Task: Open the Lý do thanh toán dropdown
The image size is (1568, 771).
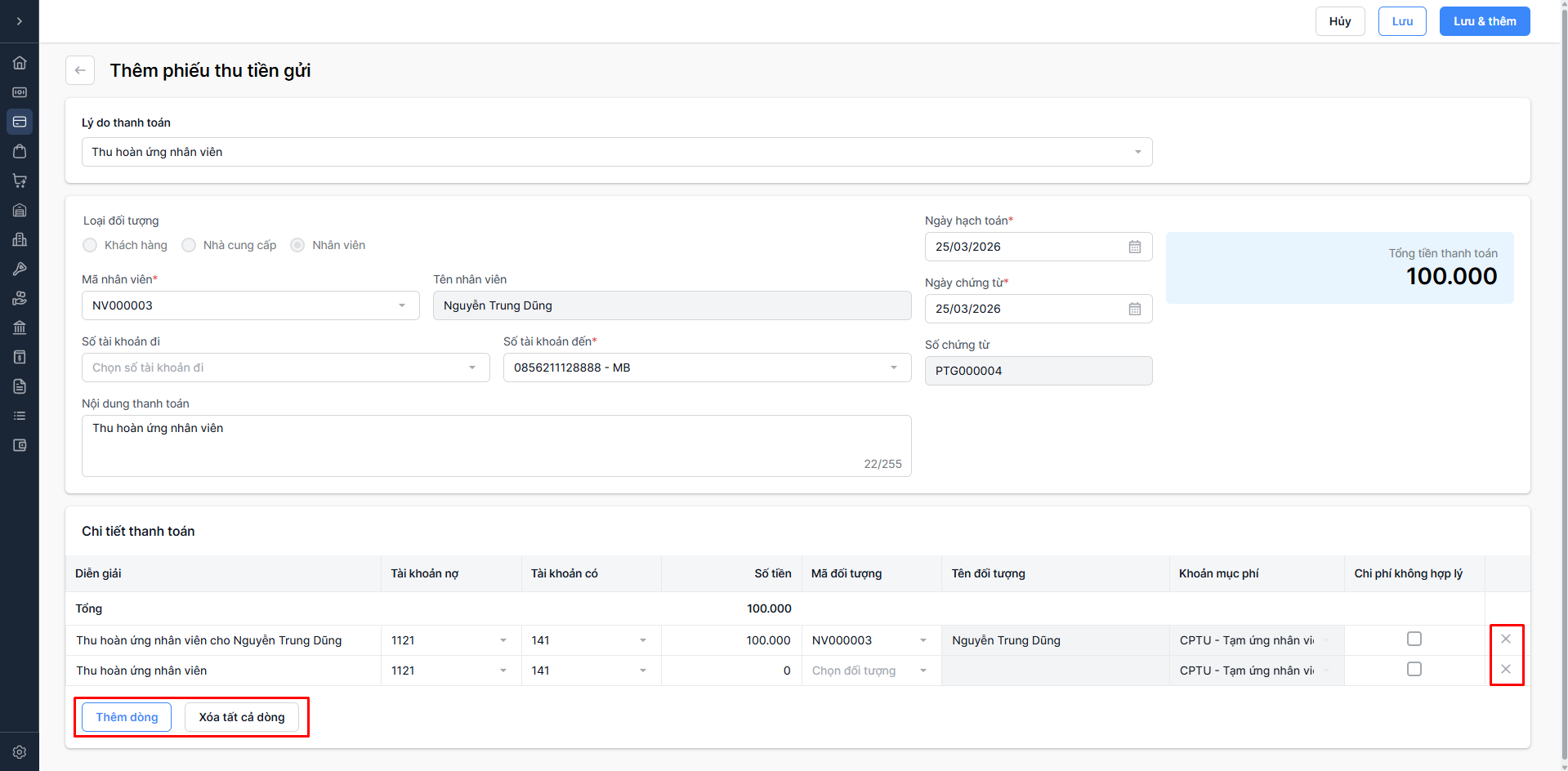Action: (x=617, y=152)
